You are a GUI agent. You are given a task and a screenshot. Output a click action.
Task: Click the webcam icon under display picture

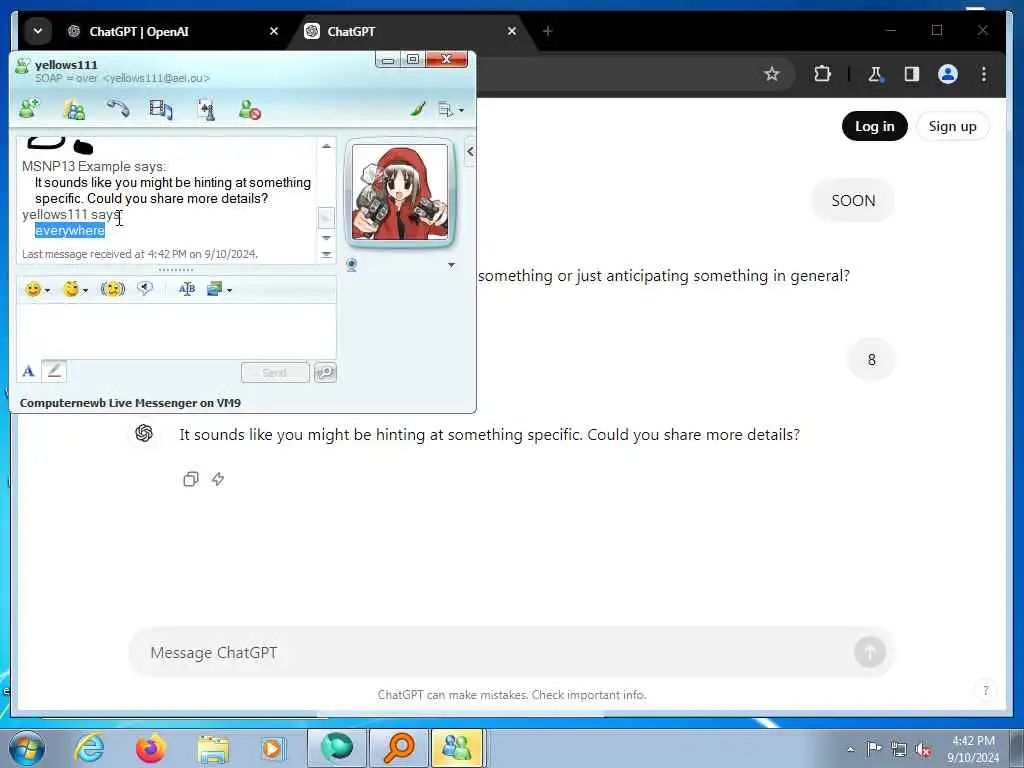click(352, 265)
